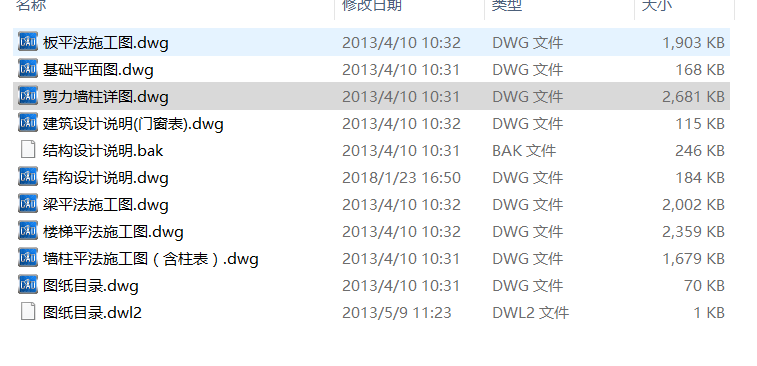Click icon of 墙柱平法施工图（含柱表）.dwg

pyautogui.click(x=28, y=257)
